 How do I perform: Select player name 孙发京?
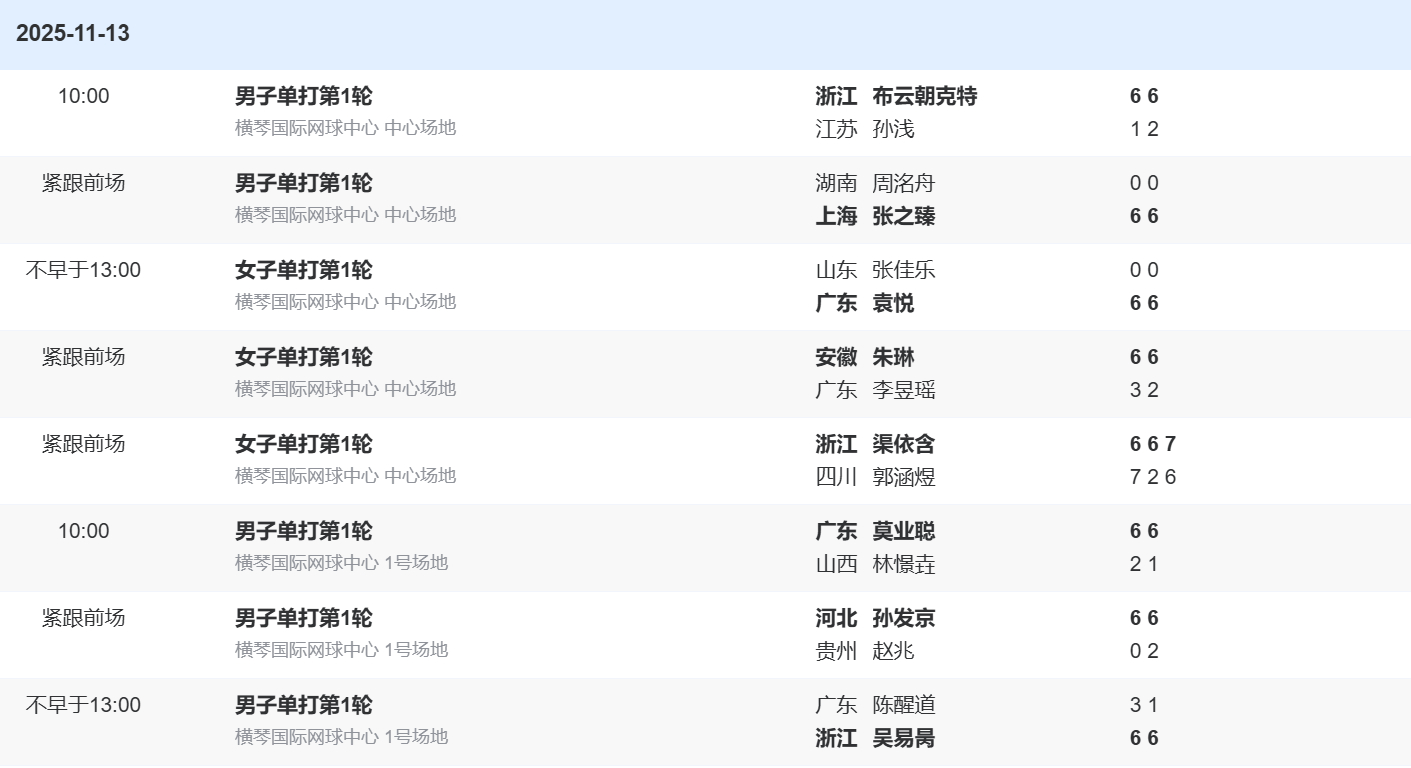(x=904, y=618)
